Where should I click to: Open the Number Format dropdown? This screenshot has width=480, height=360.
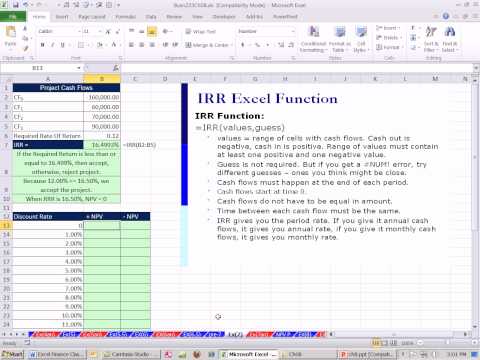coord(293,31)
